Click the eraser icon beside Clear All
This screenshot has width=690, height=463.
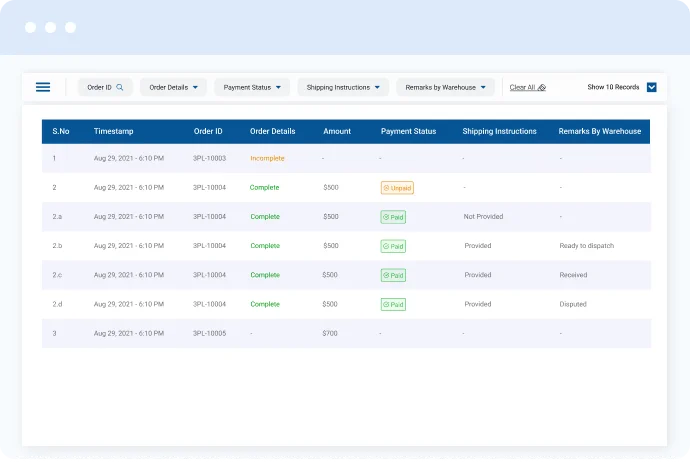(x=542, y=88)
